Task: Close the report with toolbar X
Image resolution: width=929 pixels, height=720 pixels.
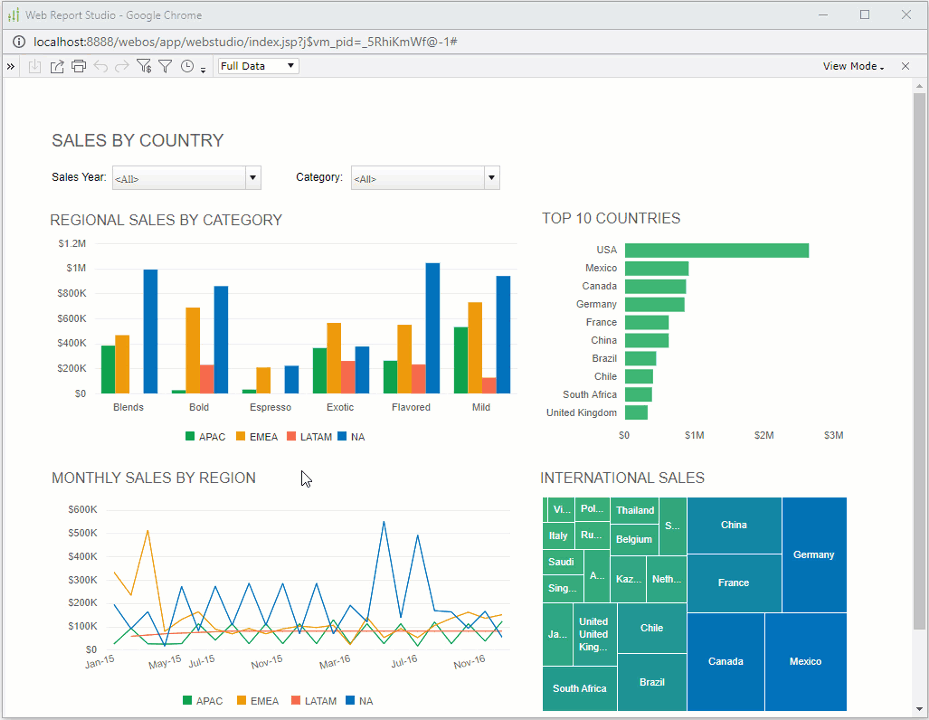Action: (x=905, y=67)
